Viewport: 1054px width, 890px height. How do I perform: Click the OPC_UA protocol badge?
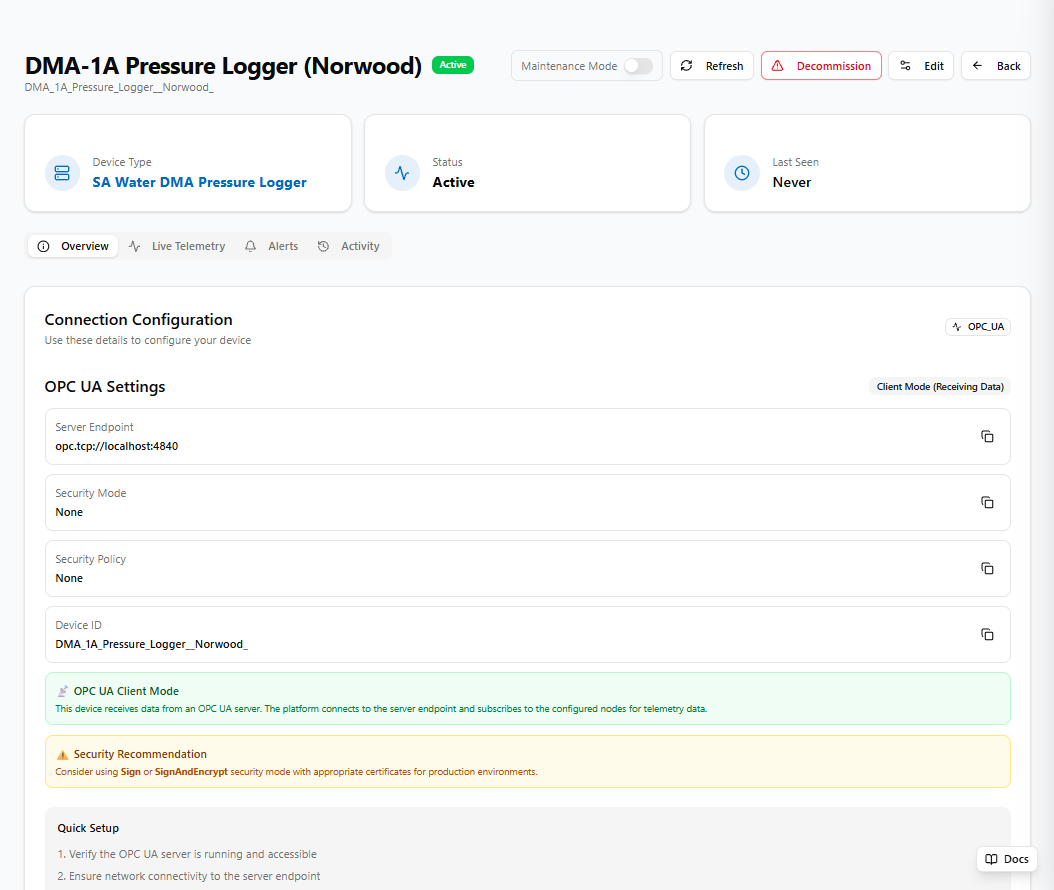click(978, 327)
